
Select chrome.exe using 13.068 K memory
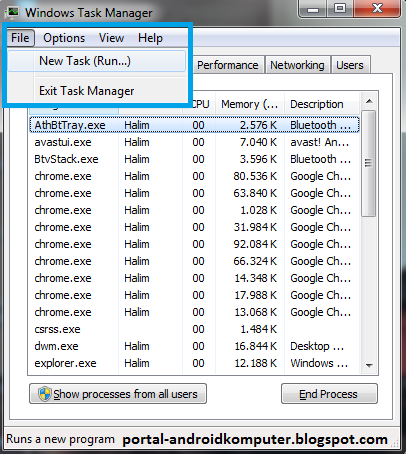(194, 312)
